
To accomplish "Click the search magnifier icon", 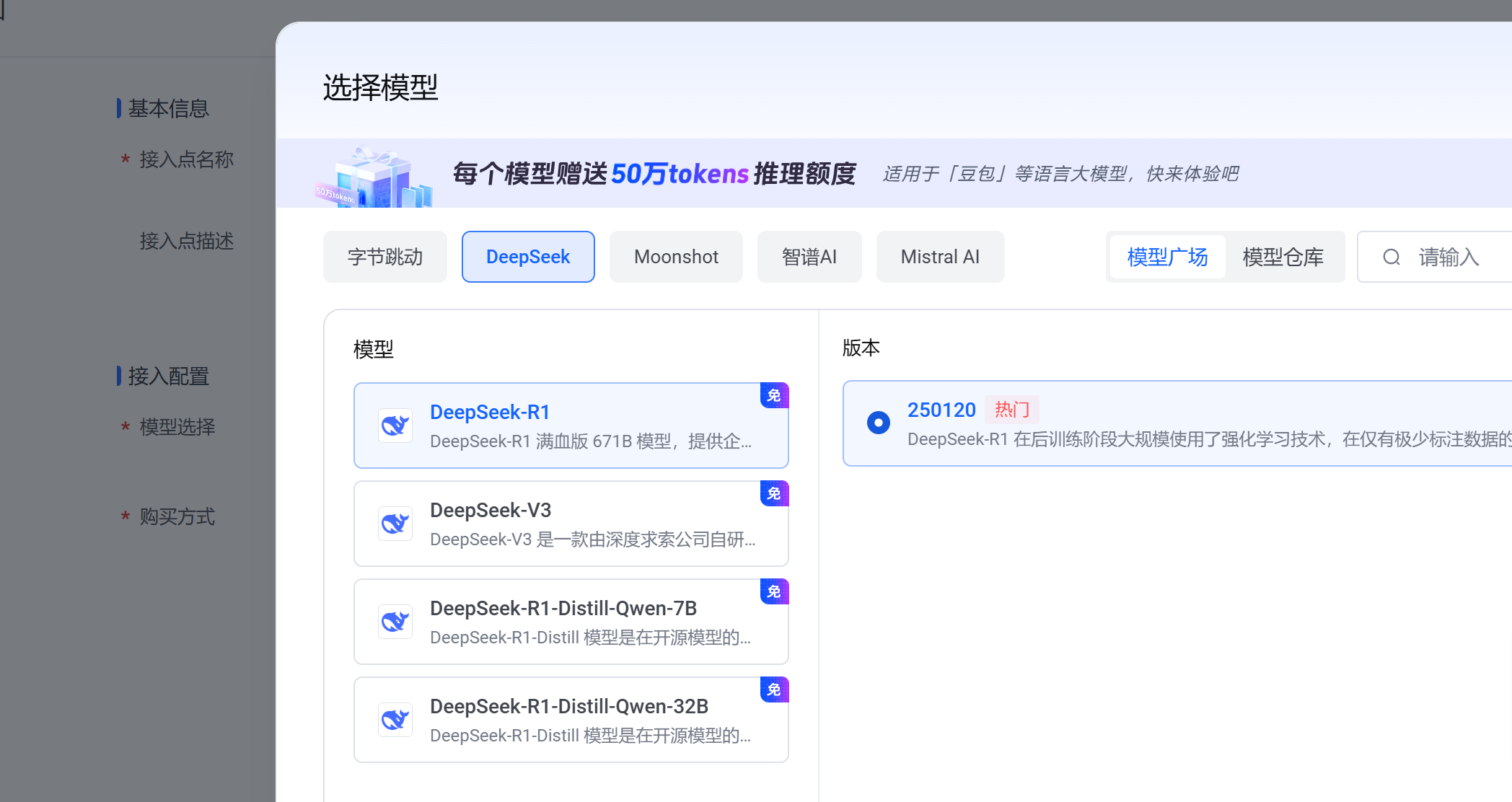I will coord(1392,257).
